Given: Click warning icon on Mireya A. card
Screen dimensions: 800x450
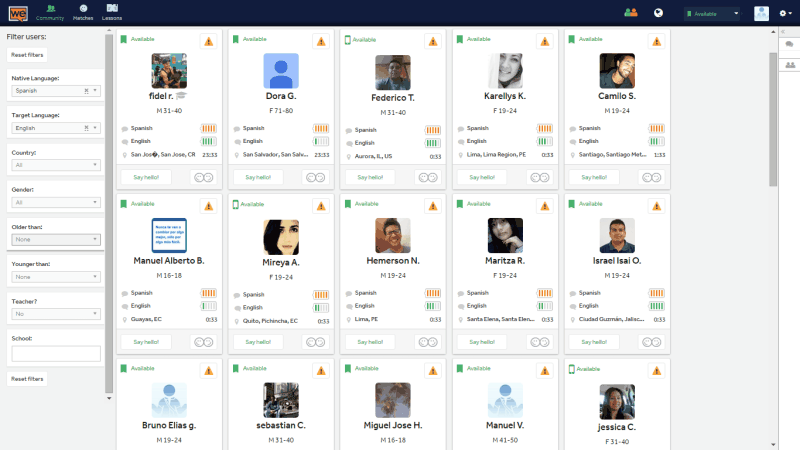Looking at the screenshot, I should point(321,206).
